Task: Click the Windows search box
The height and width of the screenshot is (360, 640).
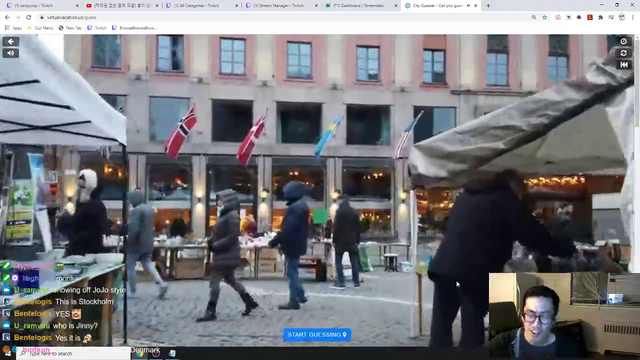Action: [73, 353]
